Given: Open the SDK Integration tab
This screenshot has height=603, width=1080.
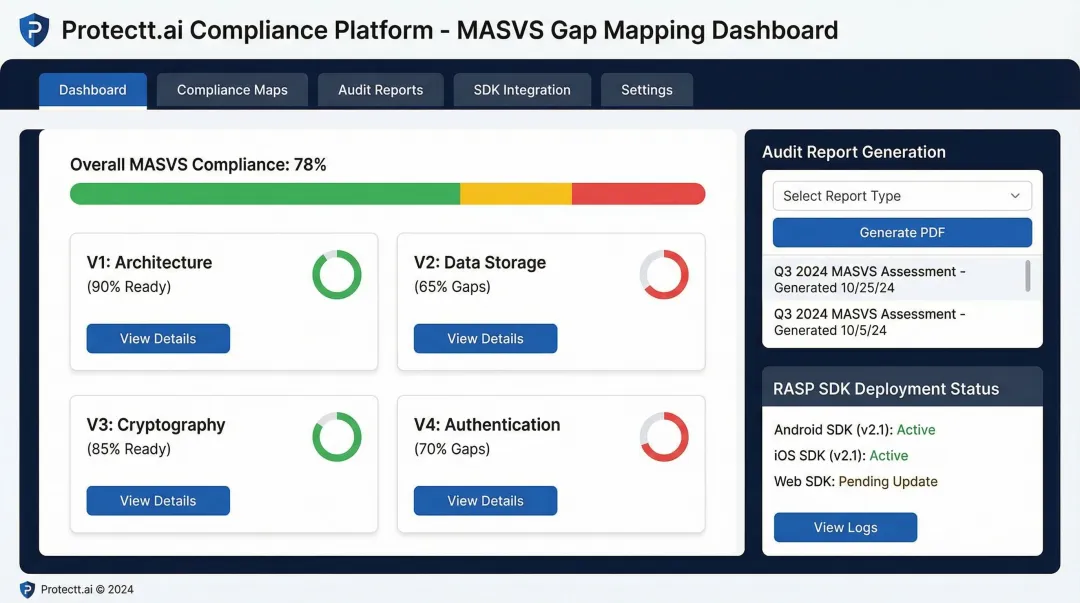Looking at the screenshot, I should (x=522, y=89).
